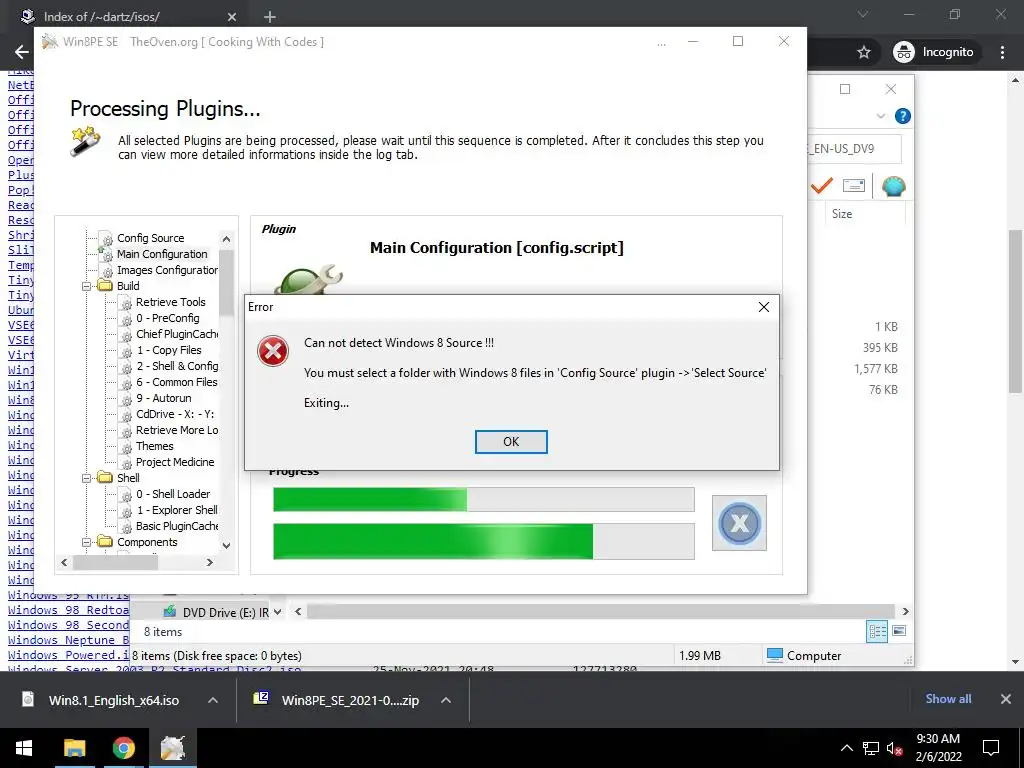Click Show all downloads

click(948, 699)
